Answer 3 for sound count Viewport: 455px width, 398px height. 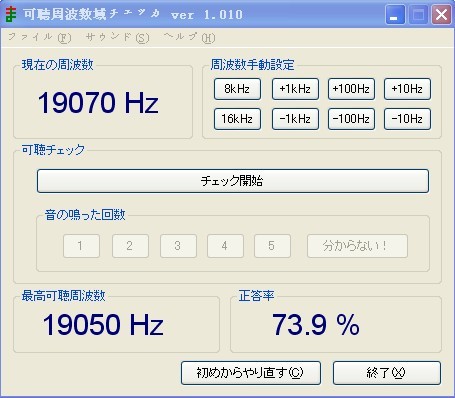click(178, 246)
